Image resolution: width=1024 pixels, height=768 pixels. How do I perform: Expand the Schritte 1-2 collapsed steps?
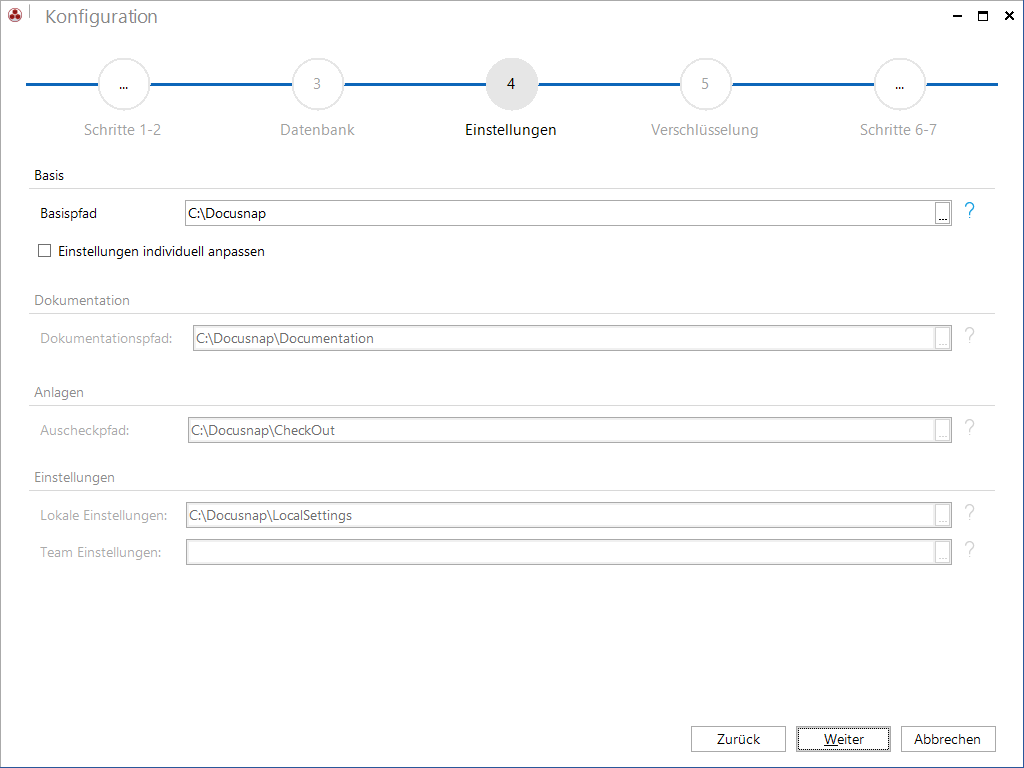click(x=123, y=84)
